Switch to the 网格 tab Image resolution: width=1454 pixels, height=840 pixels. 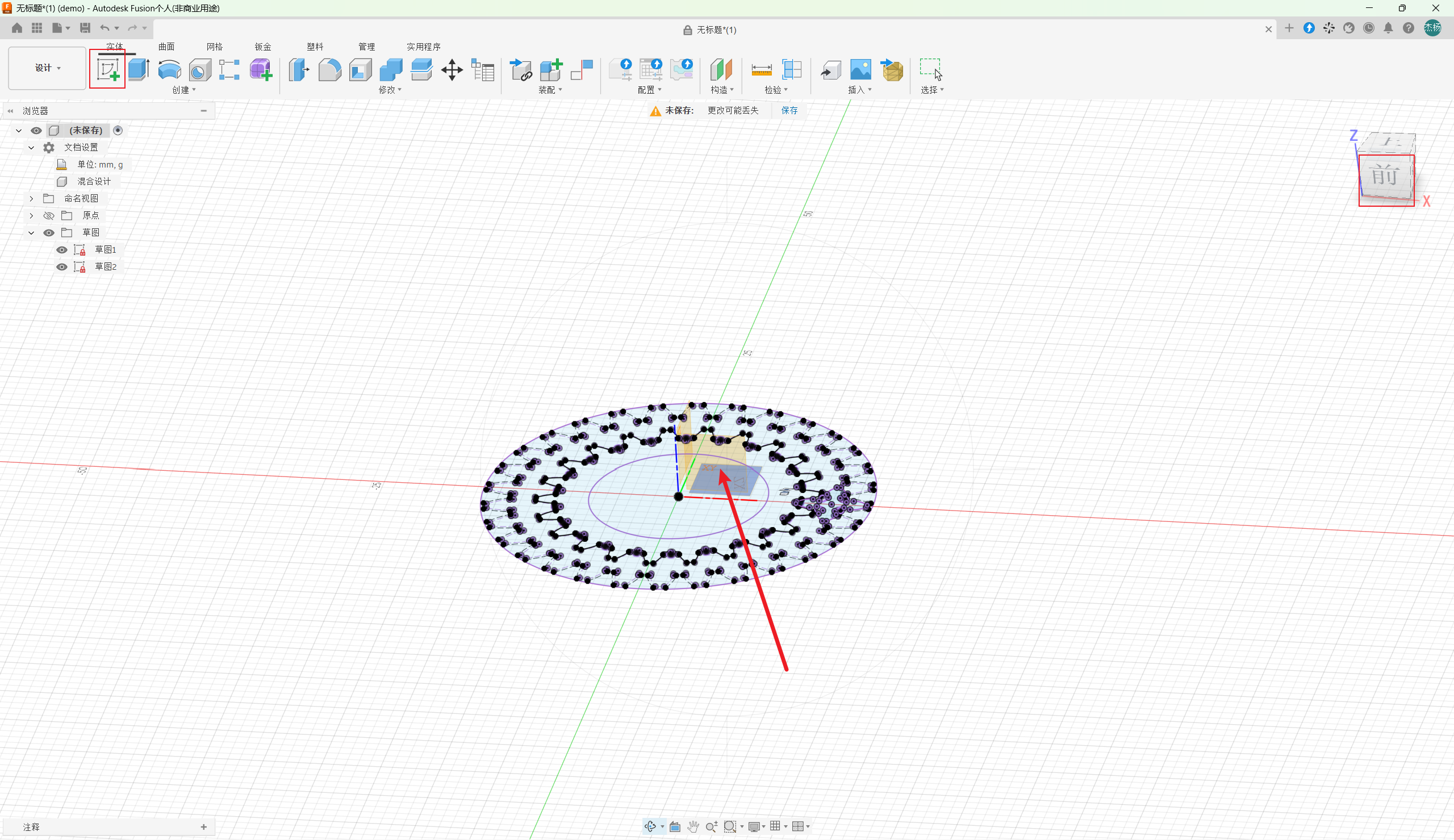[x=215, y=47]
